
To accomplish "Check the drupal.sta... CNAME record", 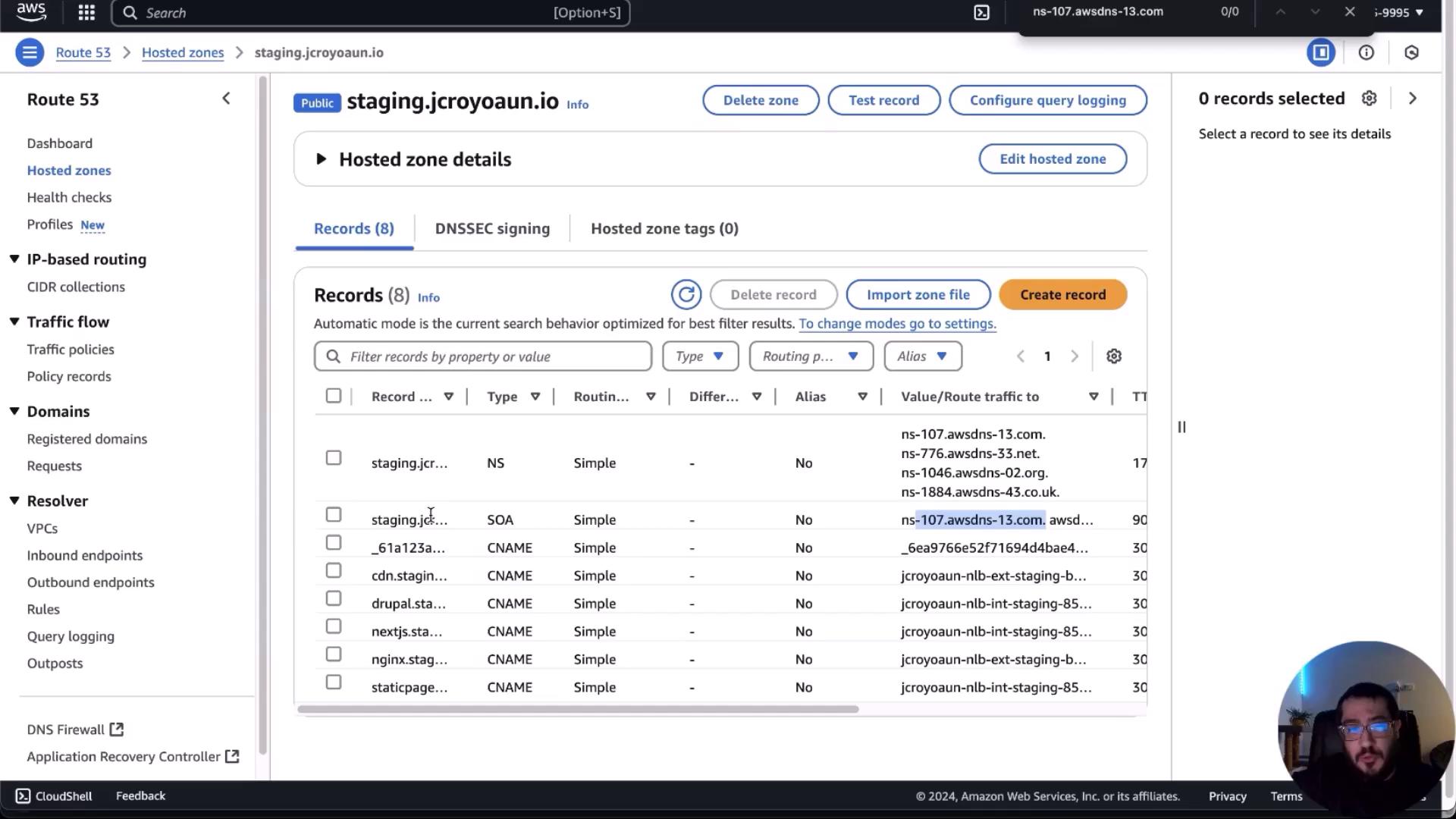I will point(334,598).
